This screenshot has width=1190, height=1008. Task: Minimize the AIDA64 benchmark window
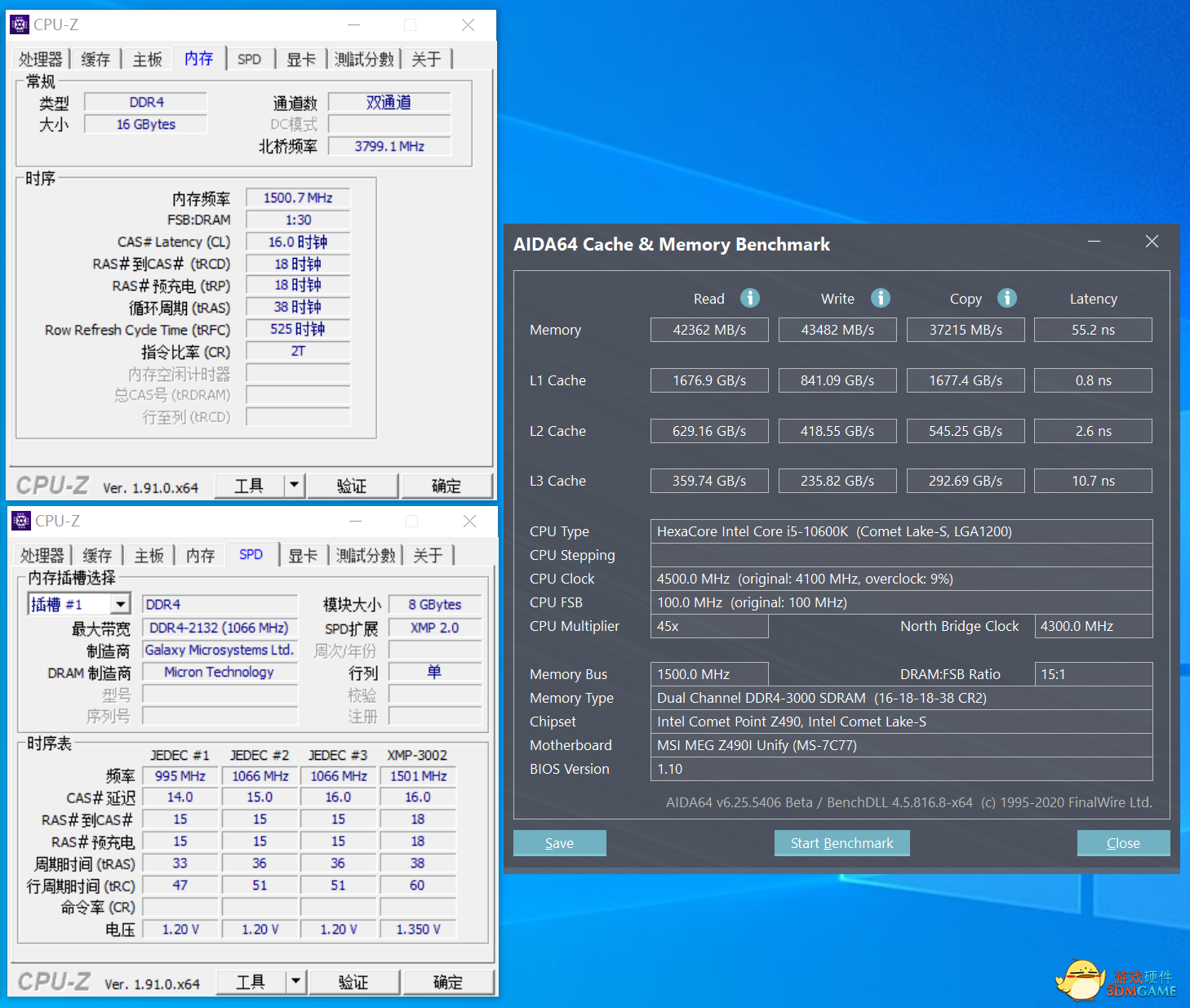pyautogui.click(x=1095, y=242)
